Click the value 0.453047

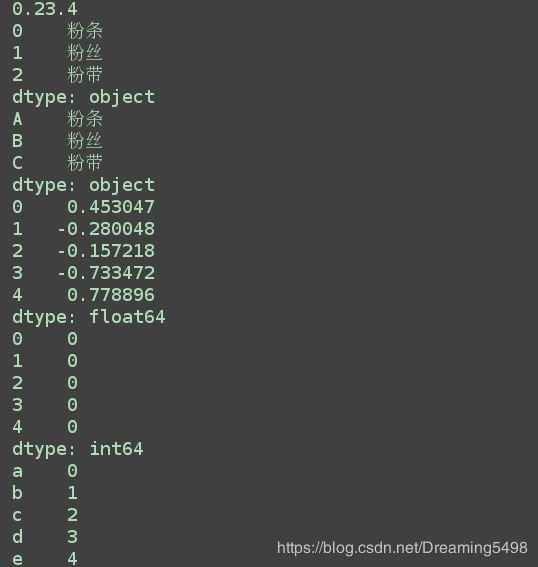[111, 207]
